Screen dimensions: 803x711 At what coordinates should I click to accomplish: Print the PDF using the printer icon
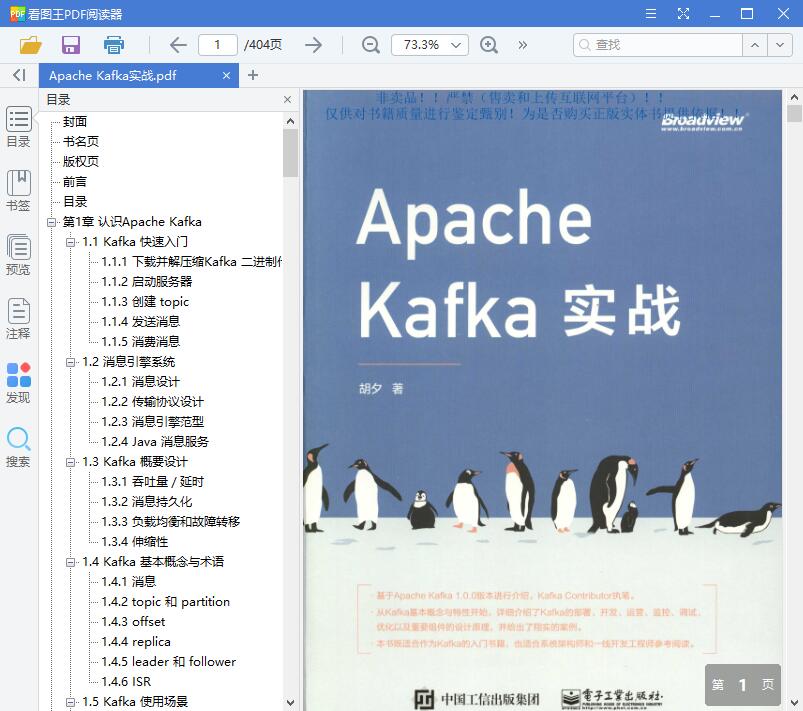point(114,45)
